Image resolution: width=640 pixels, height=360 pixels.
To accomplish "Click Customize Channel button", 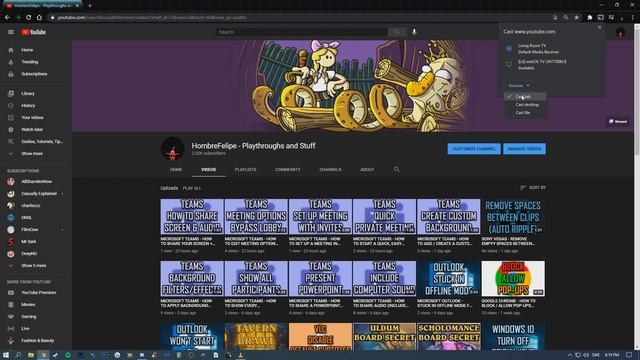I will (x=474, y=149).
